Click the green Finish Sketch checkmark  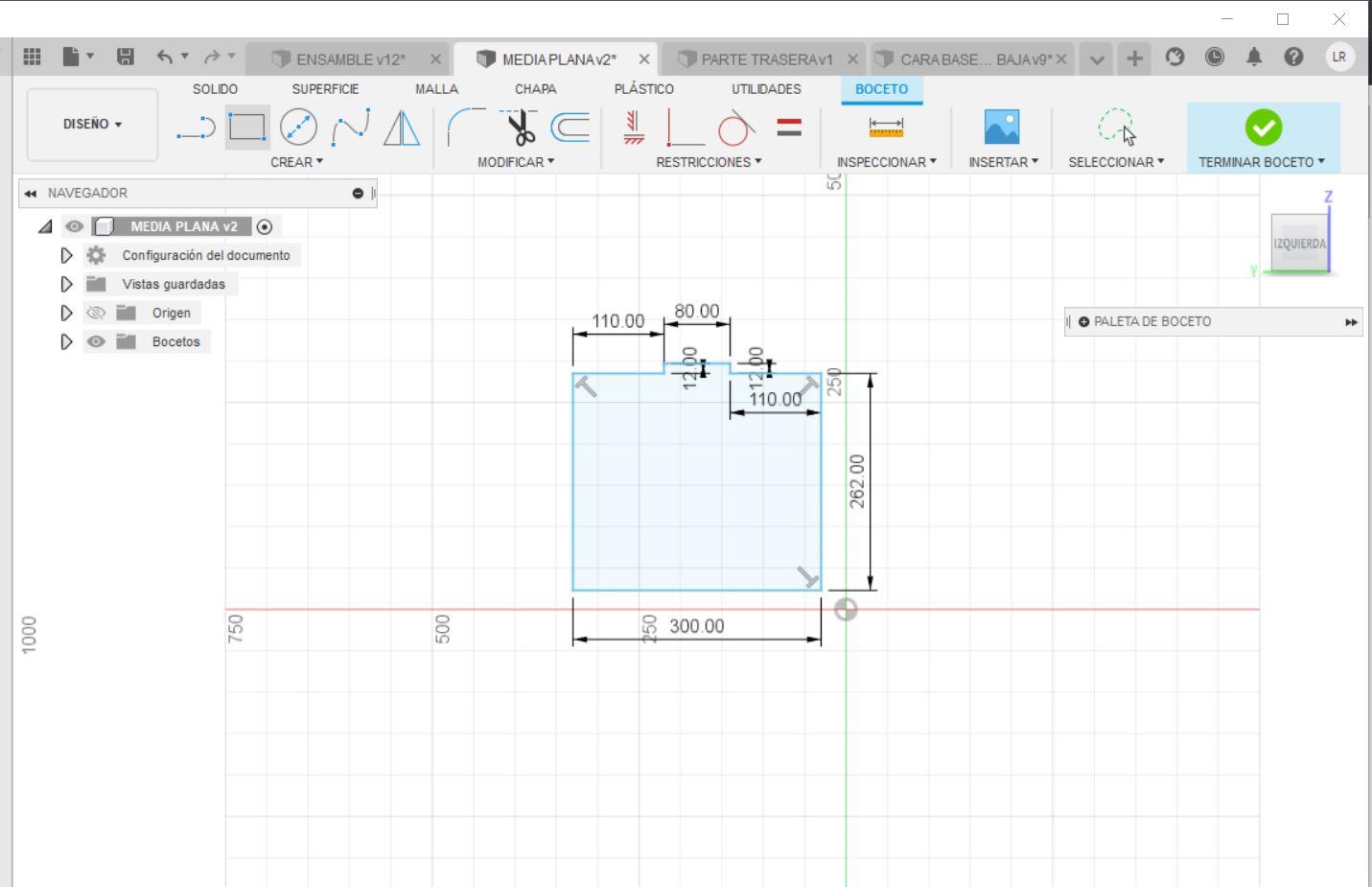[x=1263, y=128]
